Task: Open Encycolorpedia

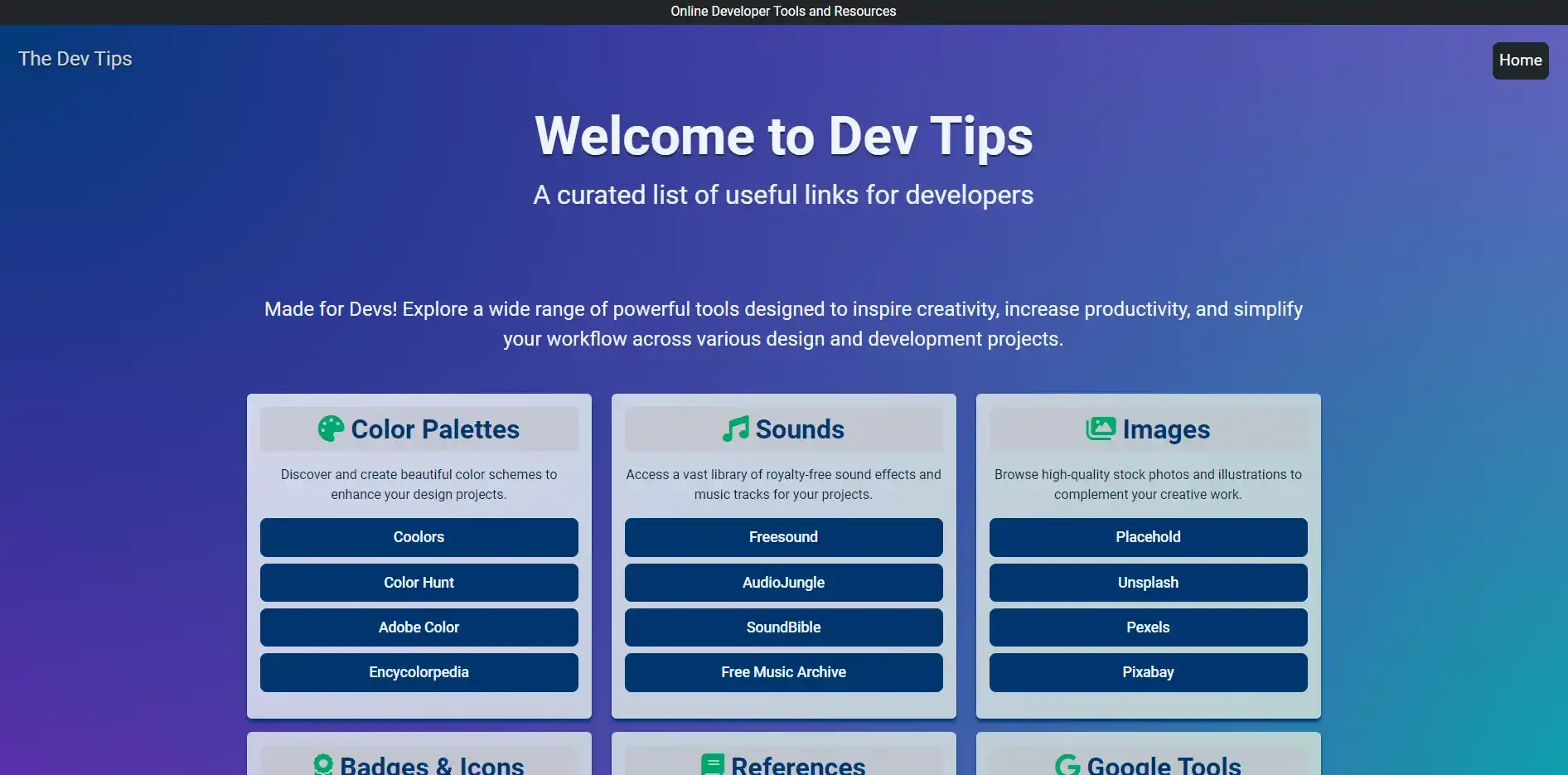Action: coord(419,672)
